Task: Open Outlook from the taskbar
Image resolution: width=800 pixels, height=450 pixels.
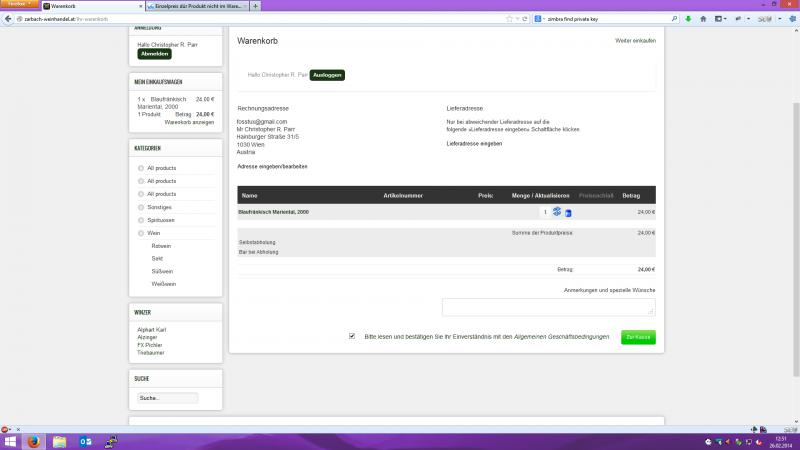Action: [85, 441]
